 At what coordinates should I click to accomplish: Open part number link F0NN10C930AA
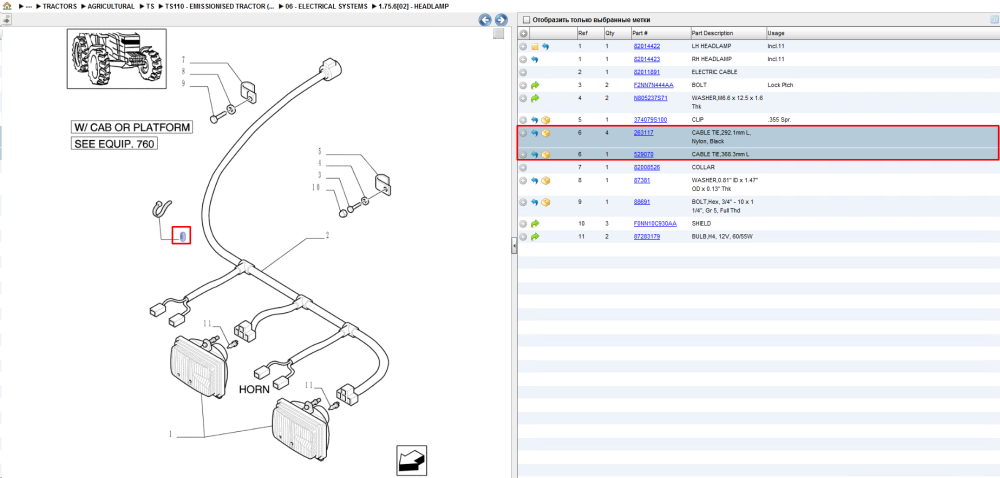(x=654, y=224)
